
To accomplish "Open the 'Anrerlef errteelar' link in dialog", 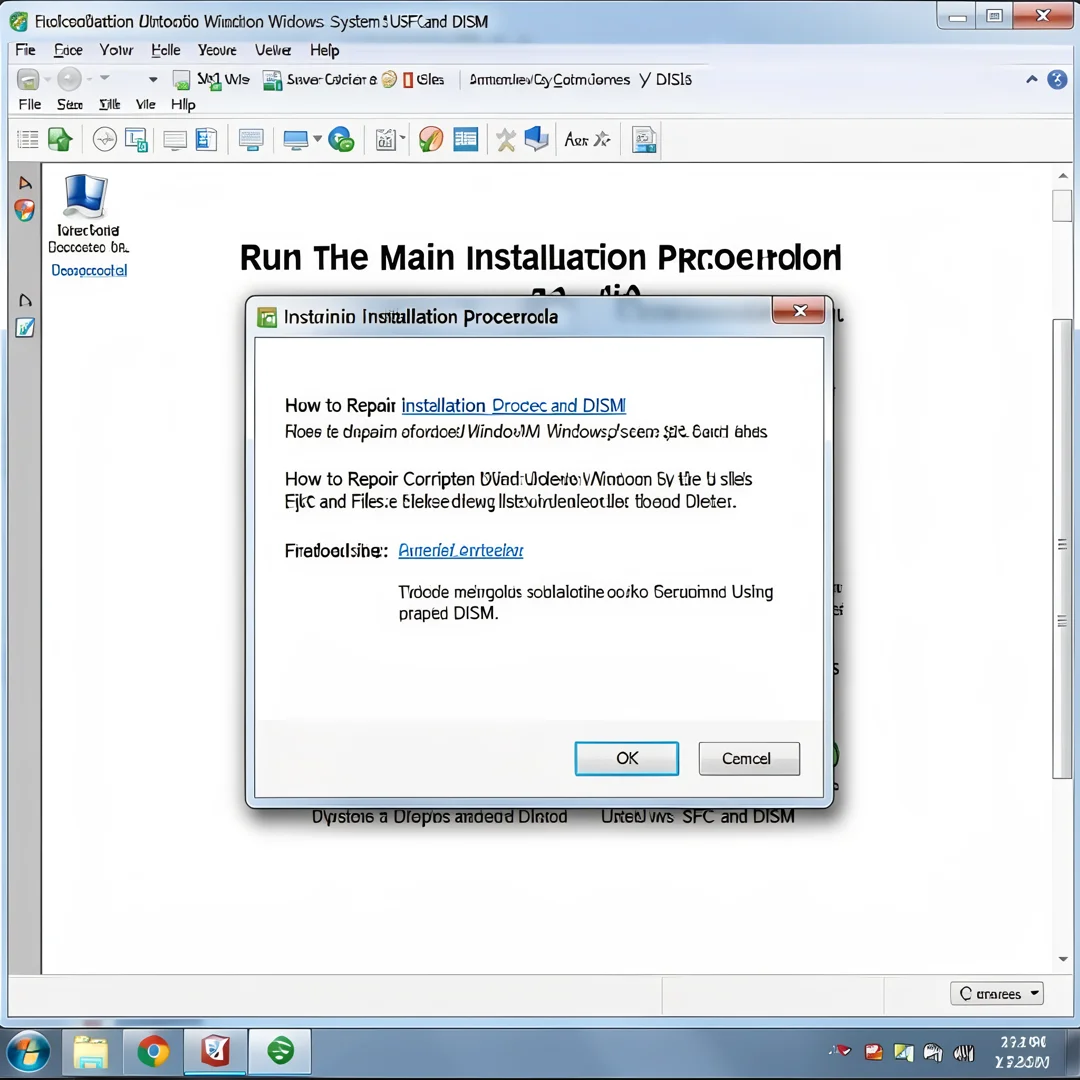I will point(461,550).
